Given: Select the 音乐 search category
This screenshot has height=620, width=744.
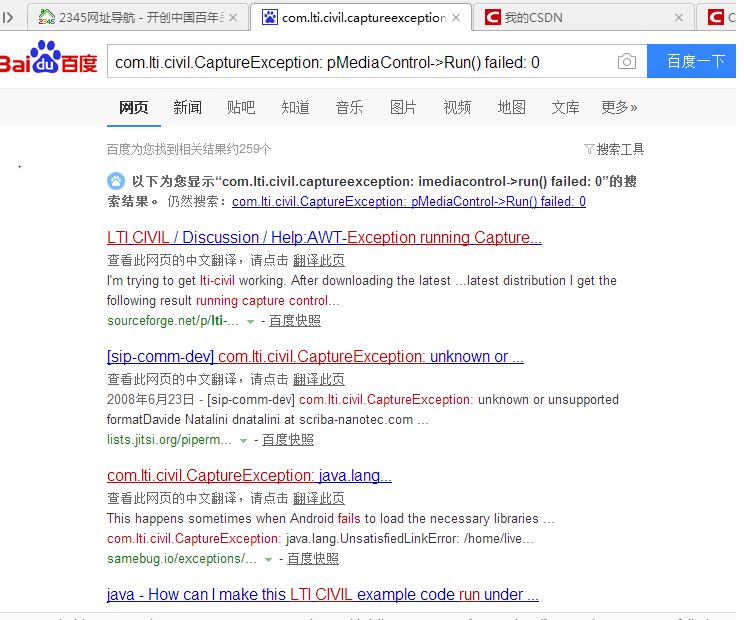Looking at the screenshot, I should click(x=349, y=108).
